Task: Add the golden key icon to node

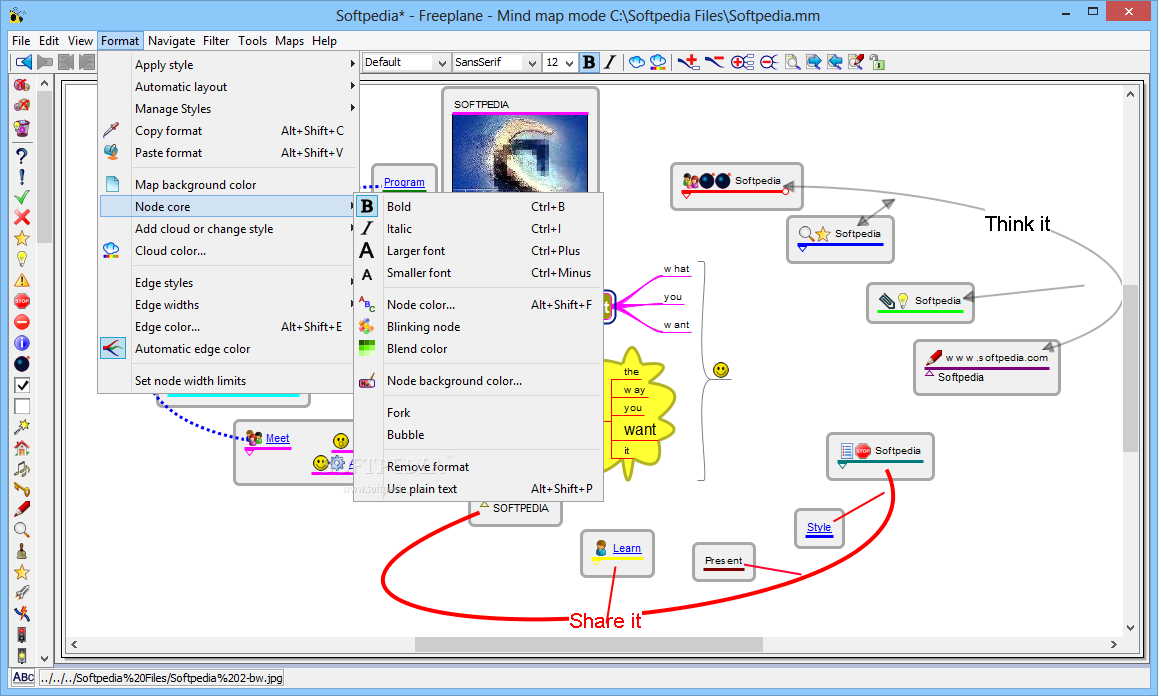Action: 22,488
